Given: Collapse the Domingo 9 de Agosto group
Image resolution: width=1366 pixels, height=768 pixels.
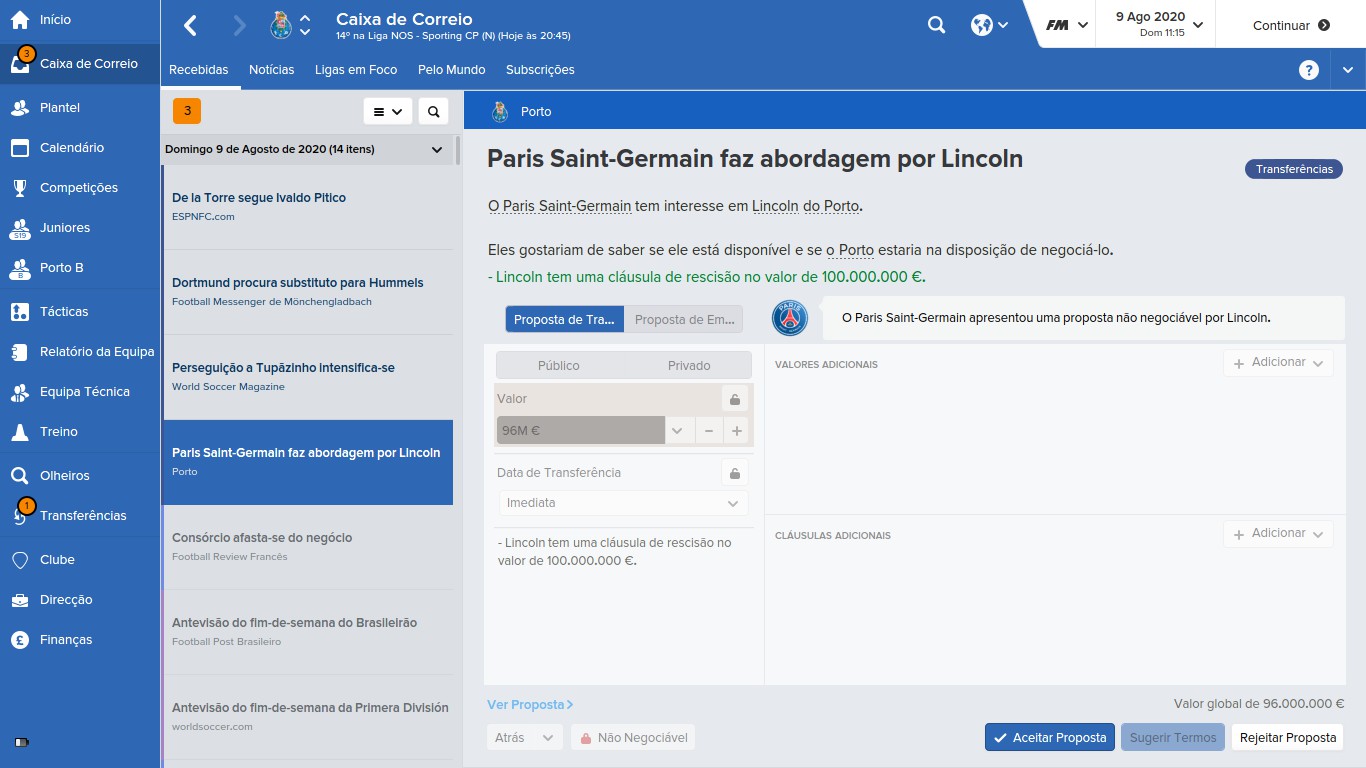Looking at the screenshot, I should 436,150.
